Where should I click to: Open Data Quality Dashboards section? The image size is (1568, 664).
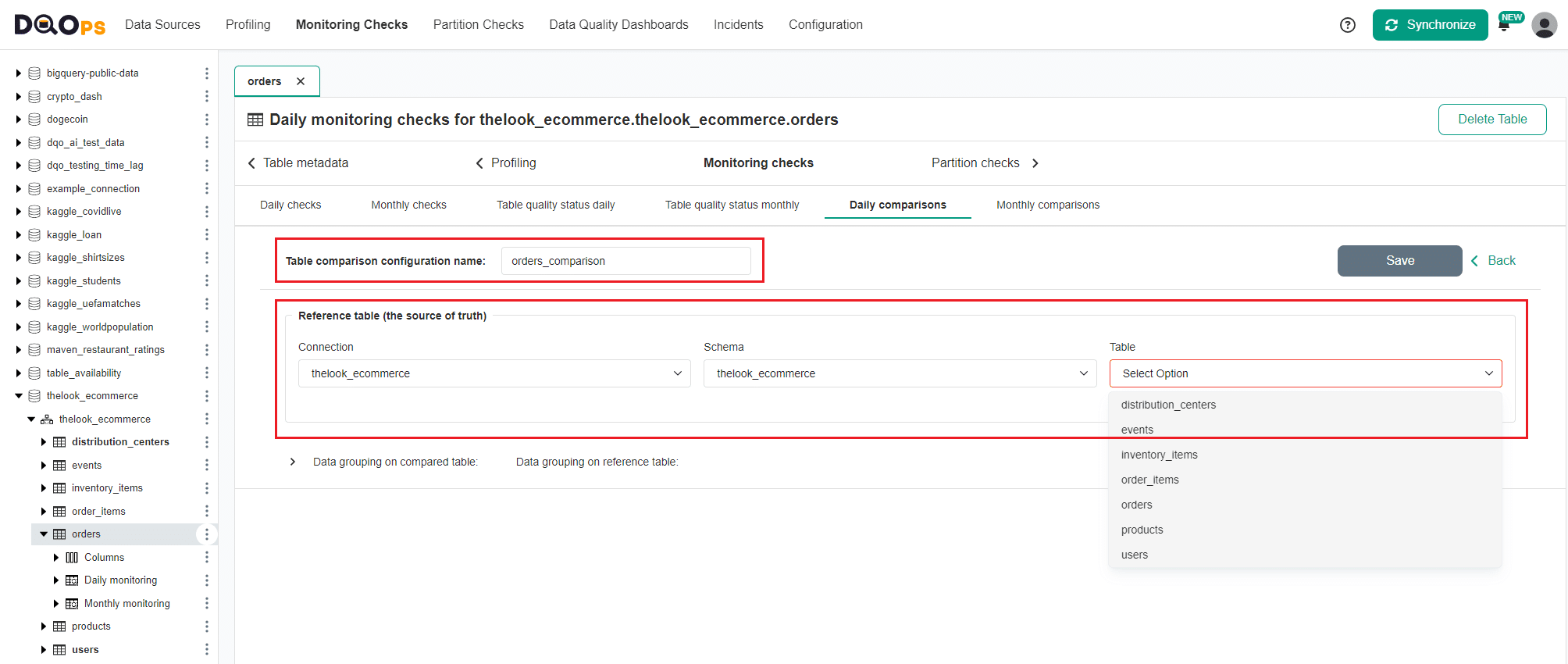pyautogui.click(x=619, y=25)
